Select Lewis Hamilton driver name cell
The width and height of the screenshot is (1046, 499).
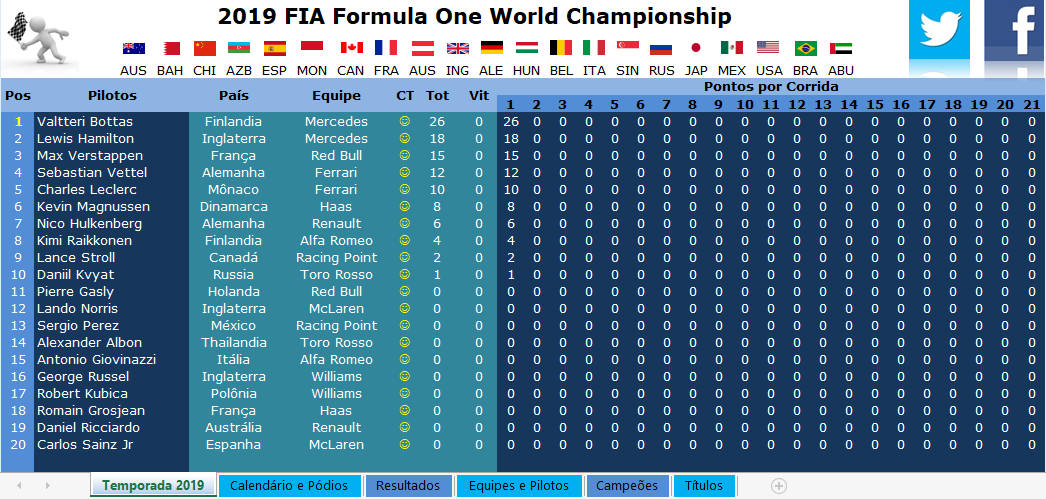pyautogui.click(x=85, y=139)
